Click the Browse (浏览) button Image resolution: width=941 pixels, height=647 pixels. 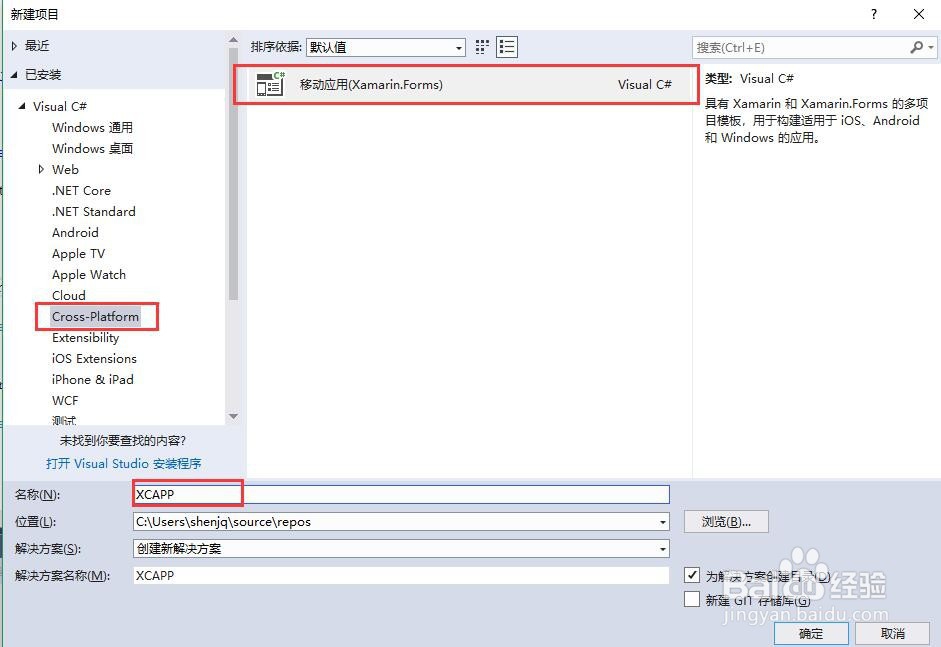726,522
